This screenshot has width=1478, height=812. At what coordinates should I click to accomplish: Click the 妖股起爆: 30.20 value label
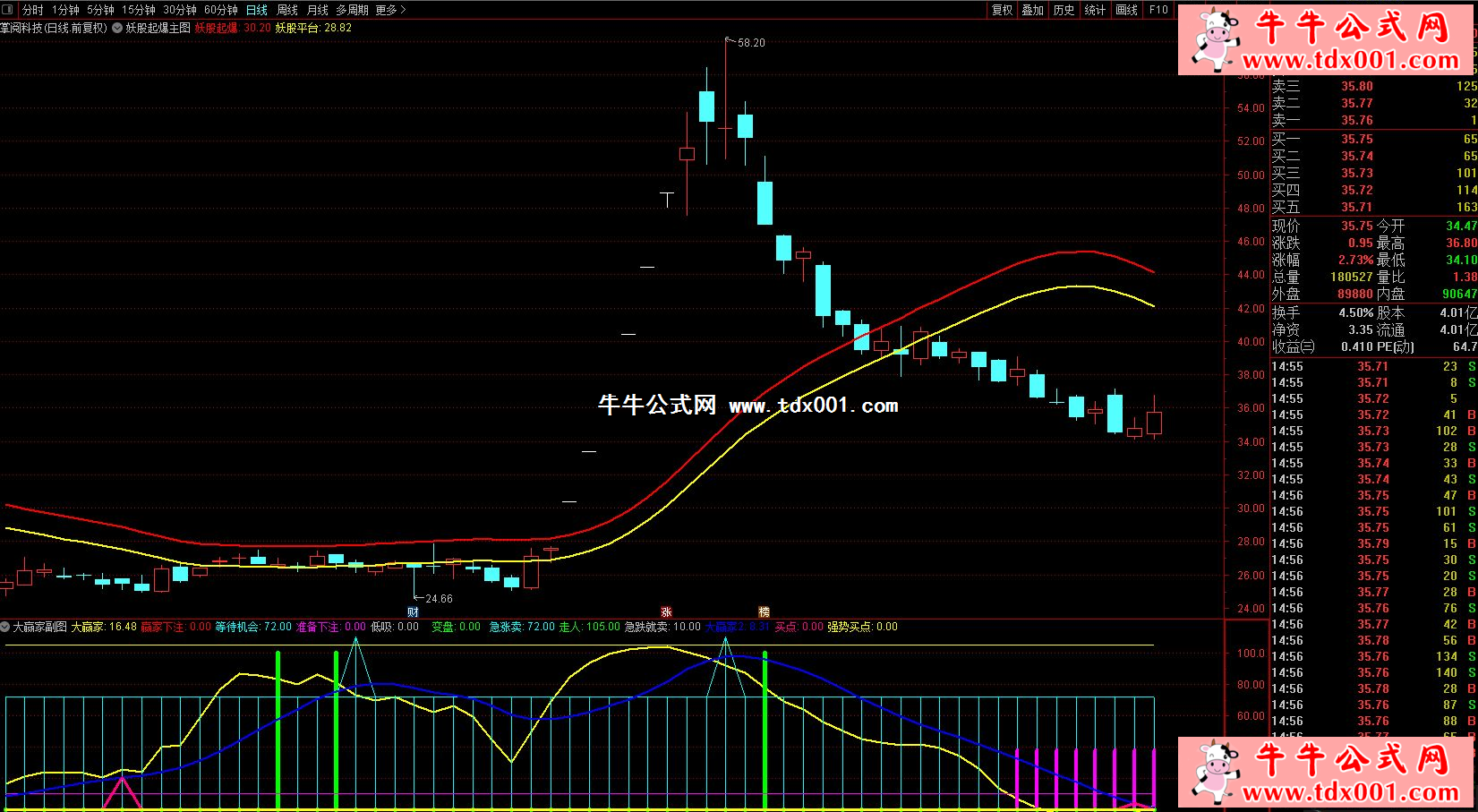point(233,28)
